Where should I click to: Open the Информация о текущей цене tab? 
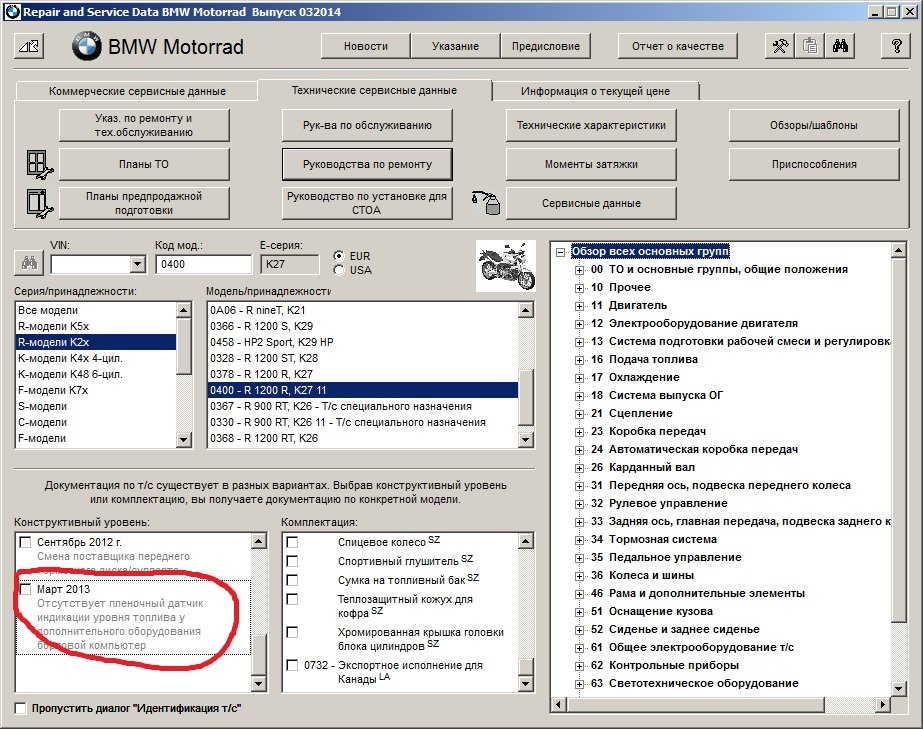pyautogui.click(x=595, y=91)
